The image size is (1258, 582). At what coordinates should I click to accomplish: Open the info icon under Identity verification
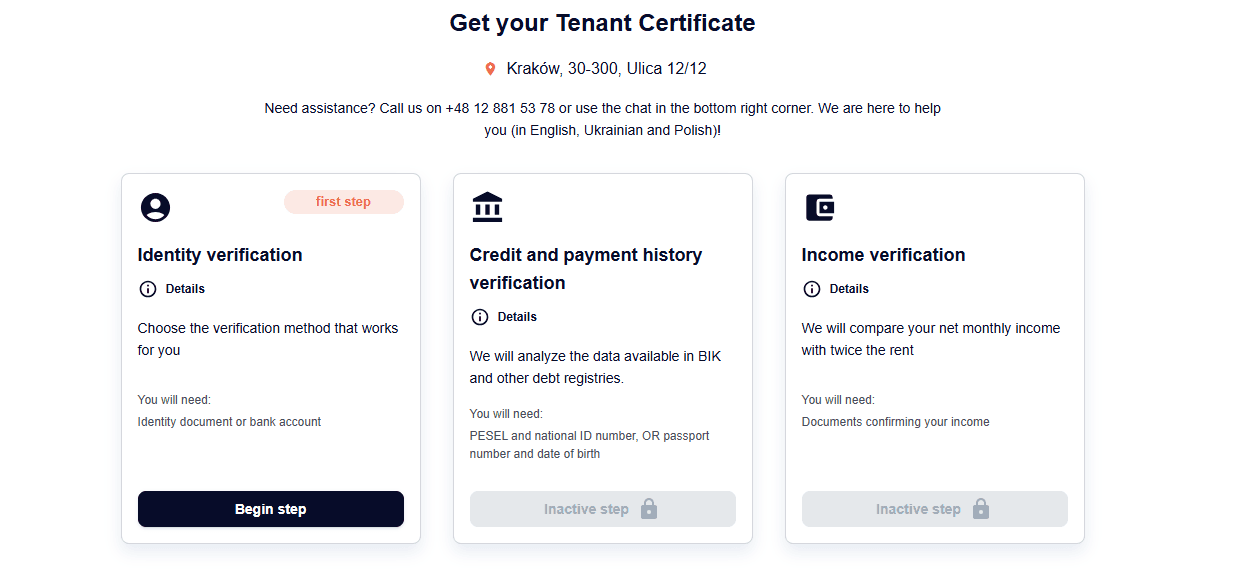[x=148, y=289]
